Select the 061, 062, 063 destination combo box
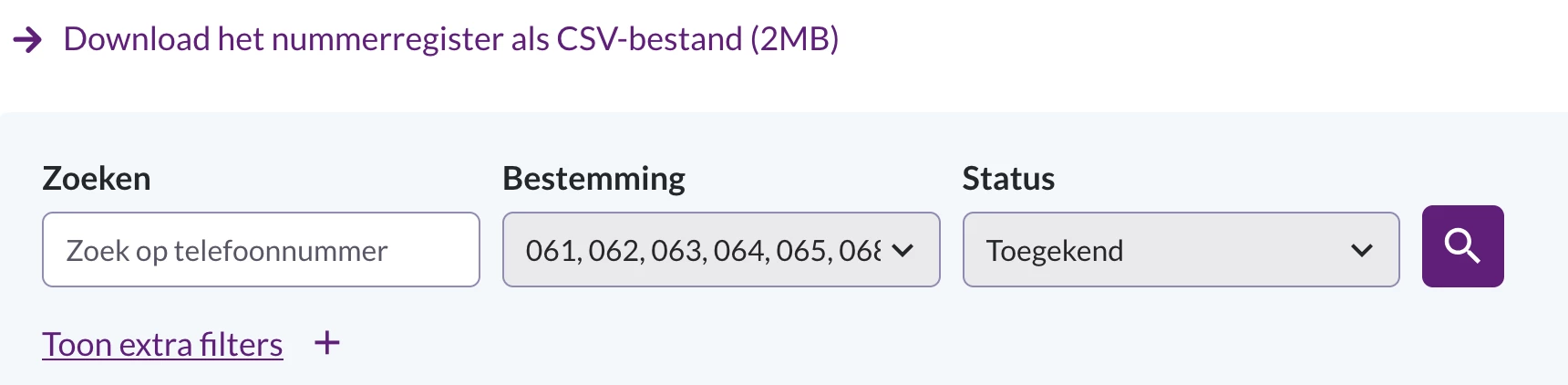Viewport: 1568px width, 385px height. pos(721,250)
